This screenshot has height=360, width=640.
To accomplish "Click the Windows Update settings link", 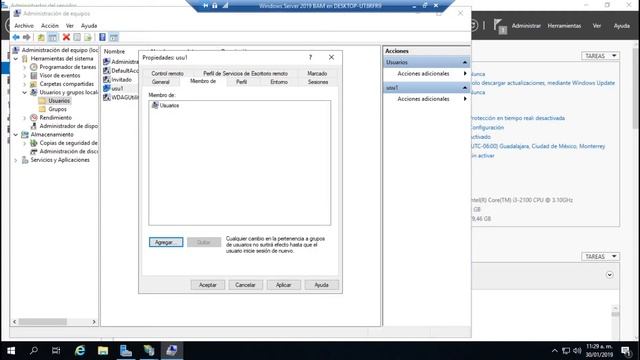I will [543, 83].
